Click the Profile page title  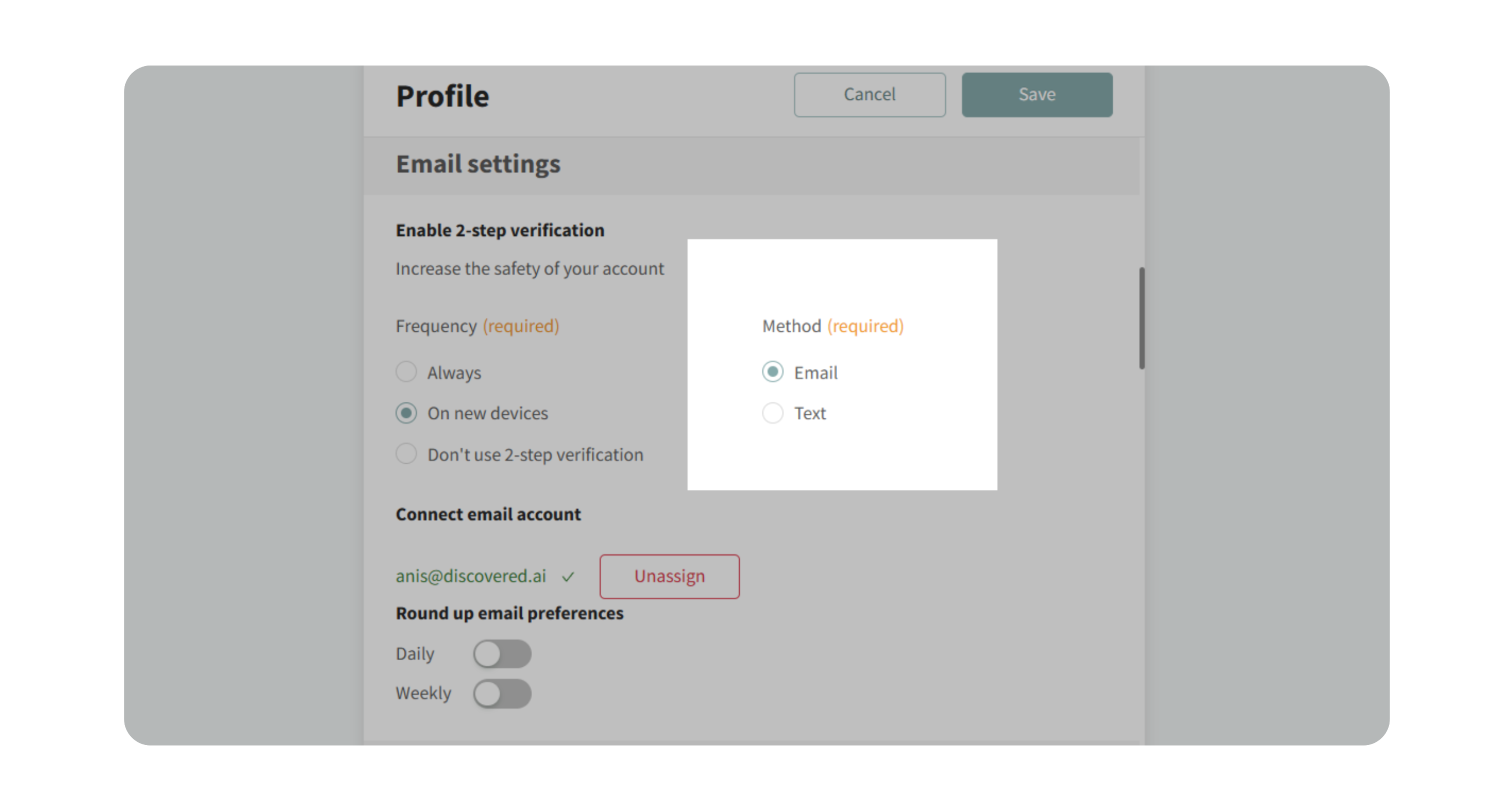442,96
